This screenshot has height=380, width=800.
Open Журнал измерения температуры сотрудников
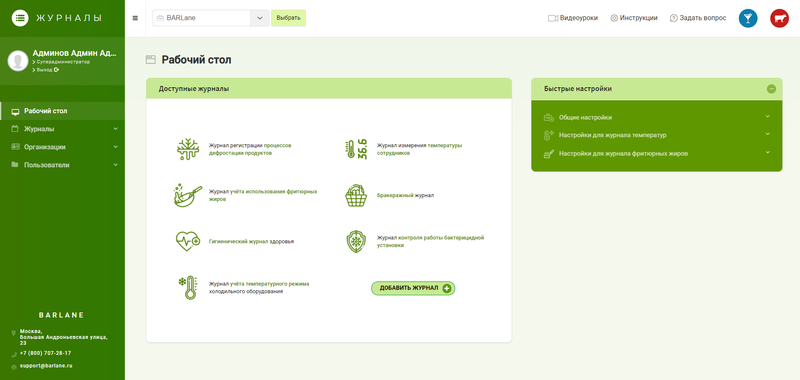point(419,149)
